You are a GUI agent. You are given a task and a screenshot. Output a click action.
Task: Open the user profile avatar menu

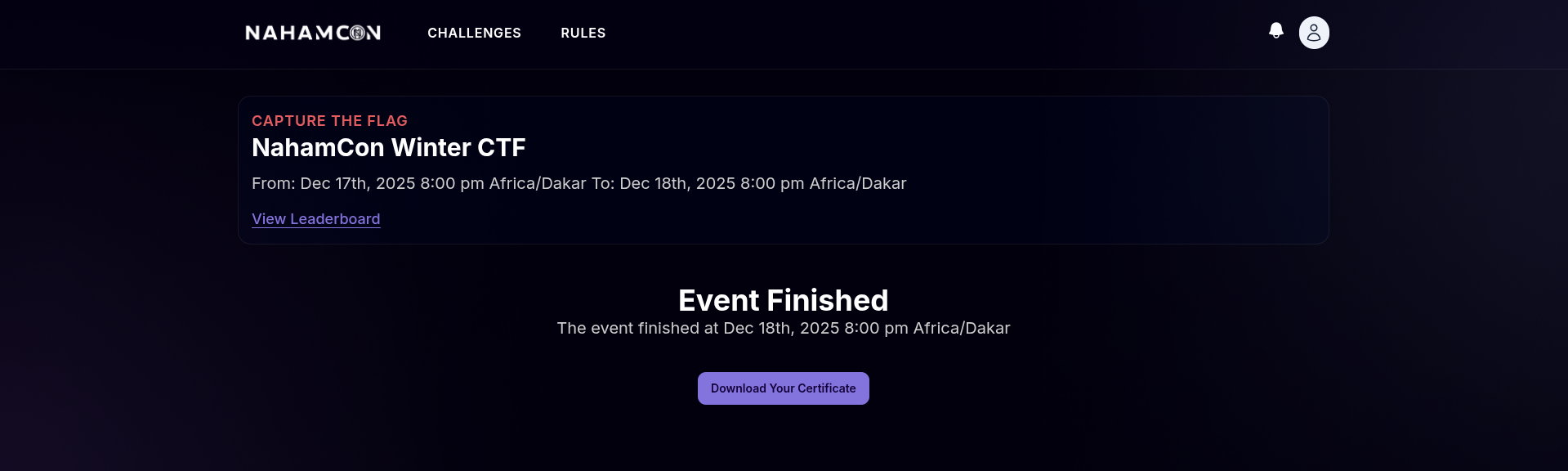click(x=1314, y=33)
